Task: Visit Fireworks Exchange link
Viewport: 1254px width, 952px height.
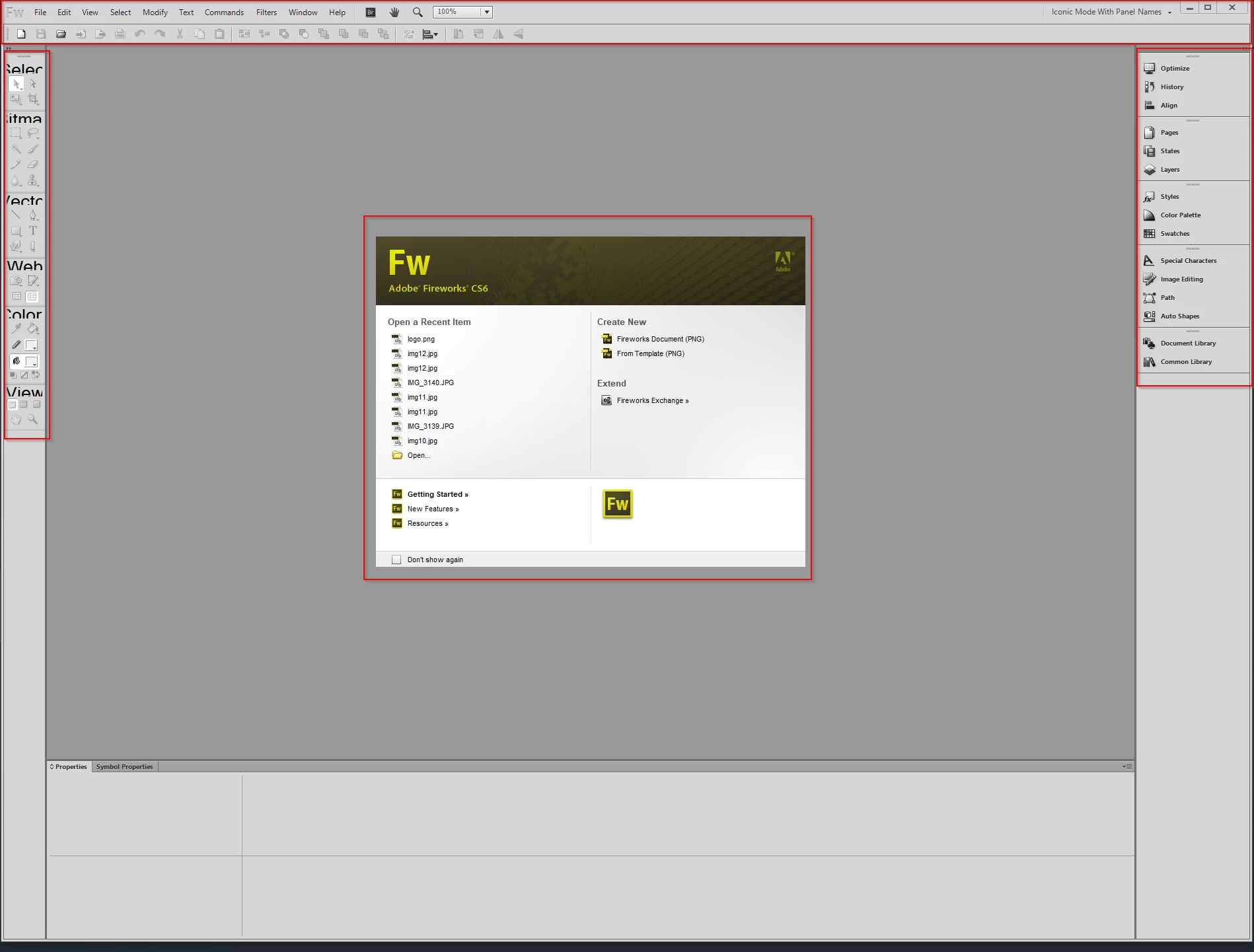Action: click(x=645, y=400)
